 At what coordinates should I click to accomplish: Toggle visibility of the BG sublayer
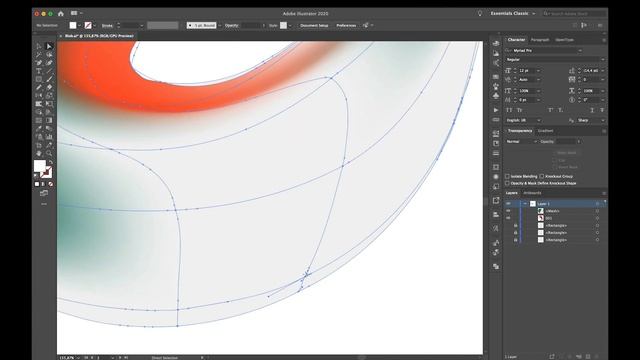click(x=509, y=218)
